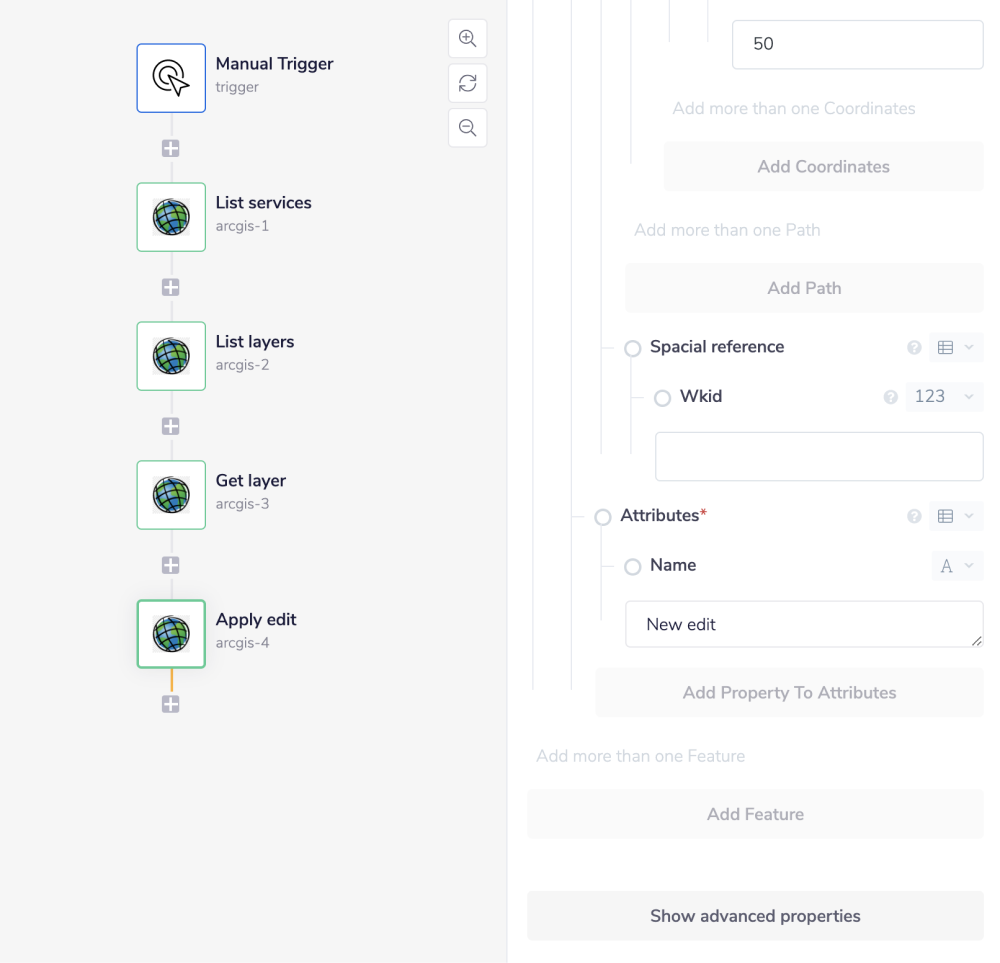Select the List services ArcGIS node
Screen dimensions: 1000x963
pos(171,217)
